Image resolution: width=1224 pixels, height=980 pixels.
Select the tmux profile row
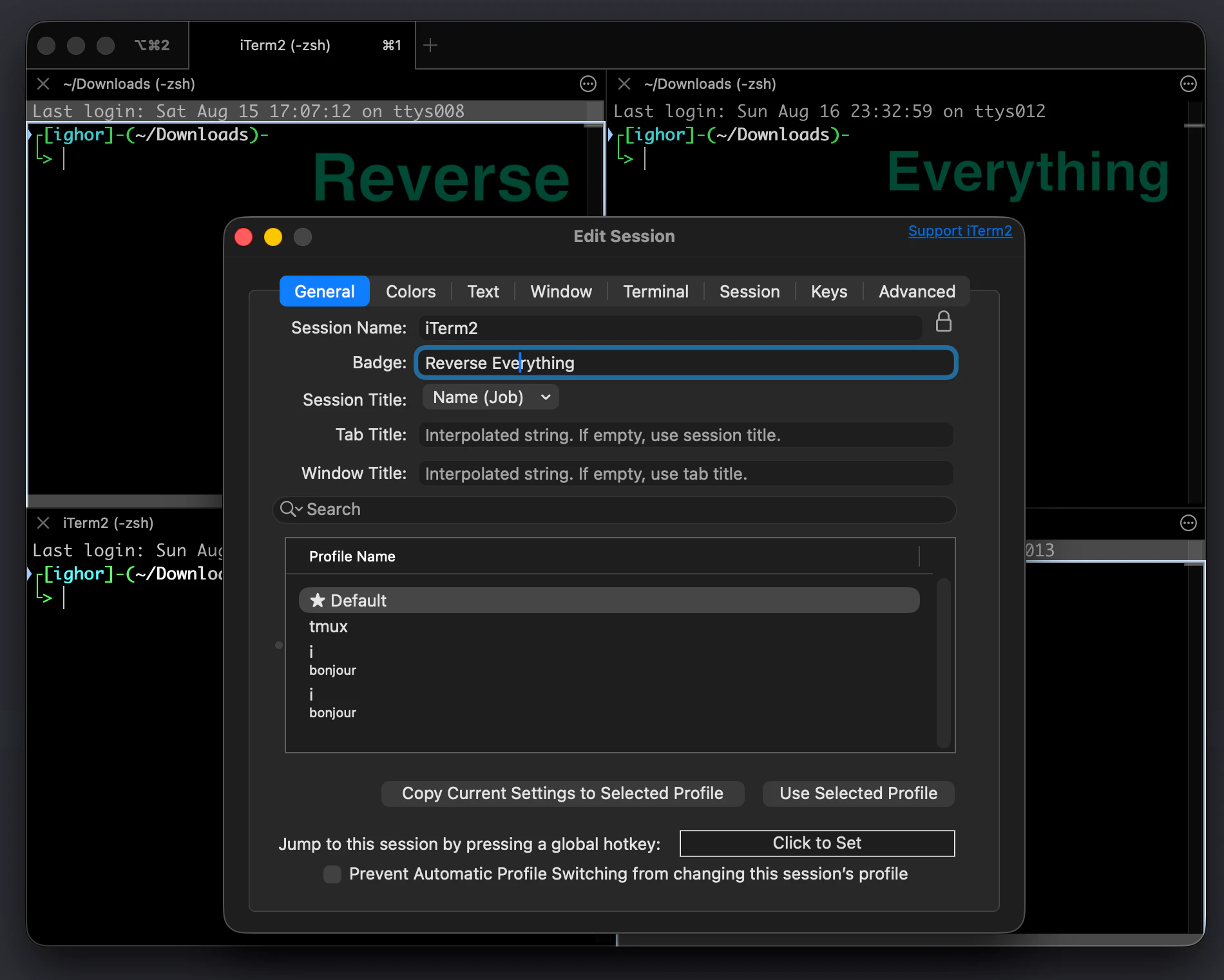(x=609, y=627)
